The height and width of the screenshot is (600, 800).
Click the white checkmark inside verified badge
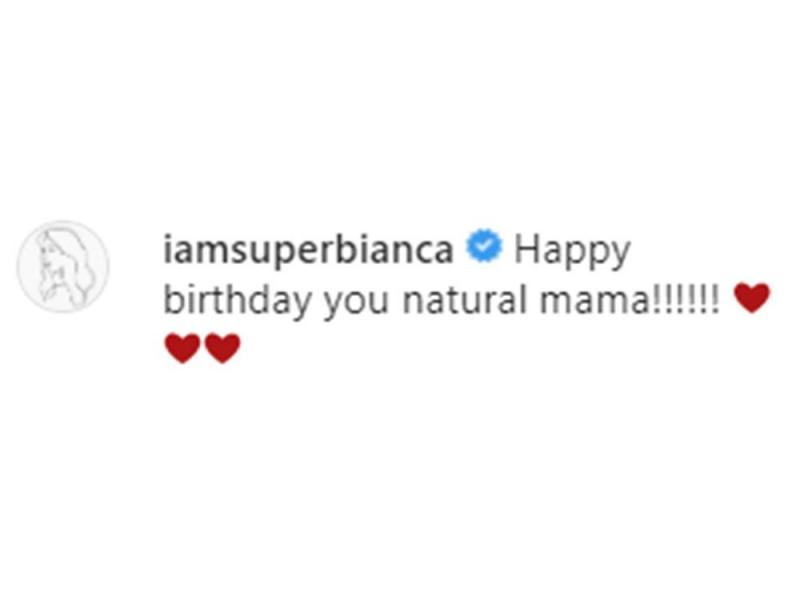[484, 246]
